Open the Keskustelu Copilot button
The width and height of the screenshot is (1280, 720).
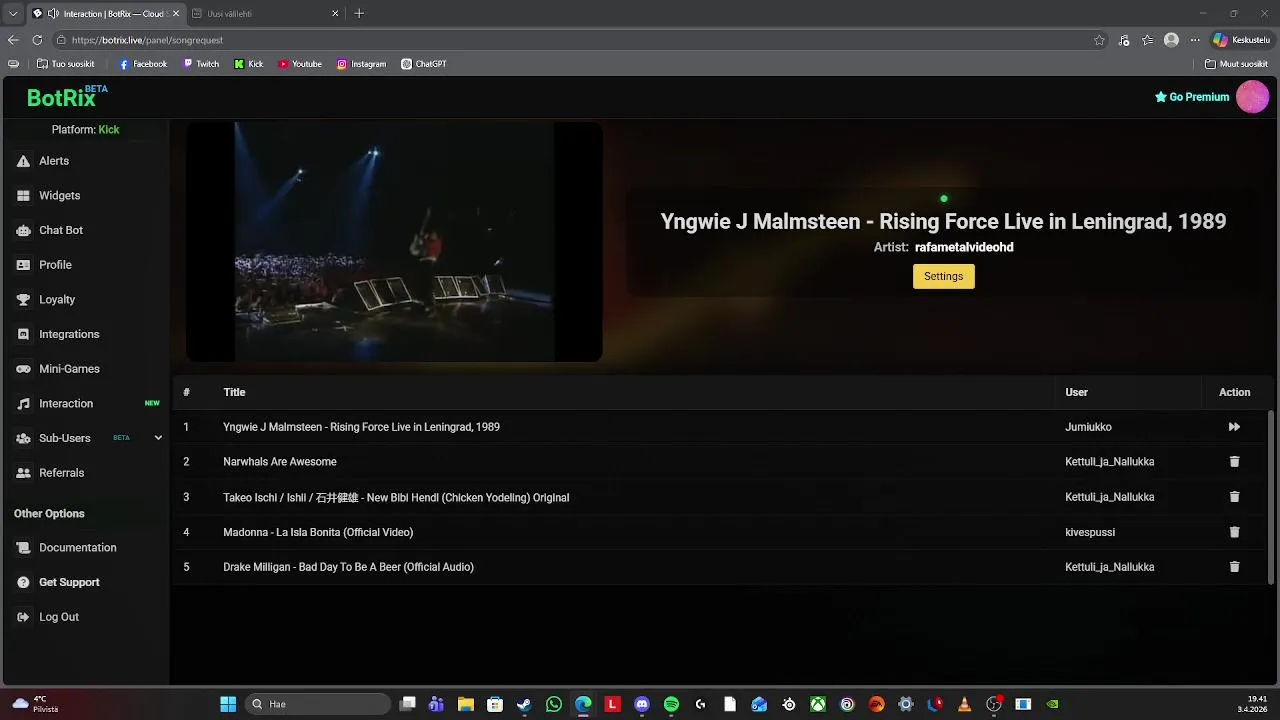[1241, 40]
